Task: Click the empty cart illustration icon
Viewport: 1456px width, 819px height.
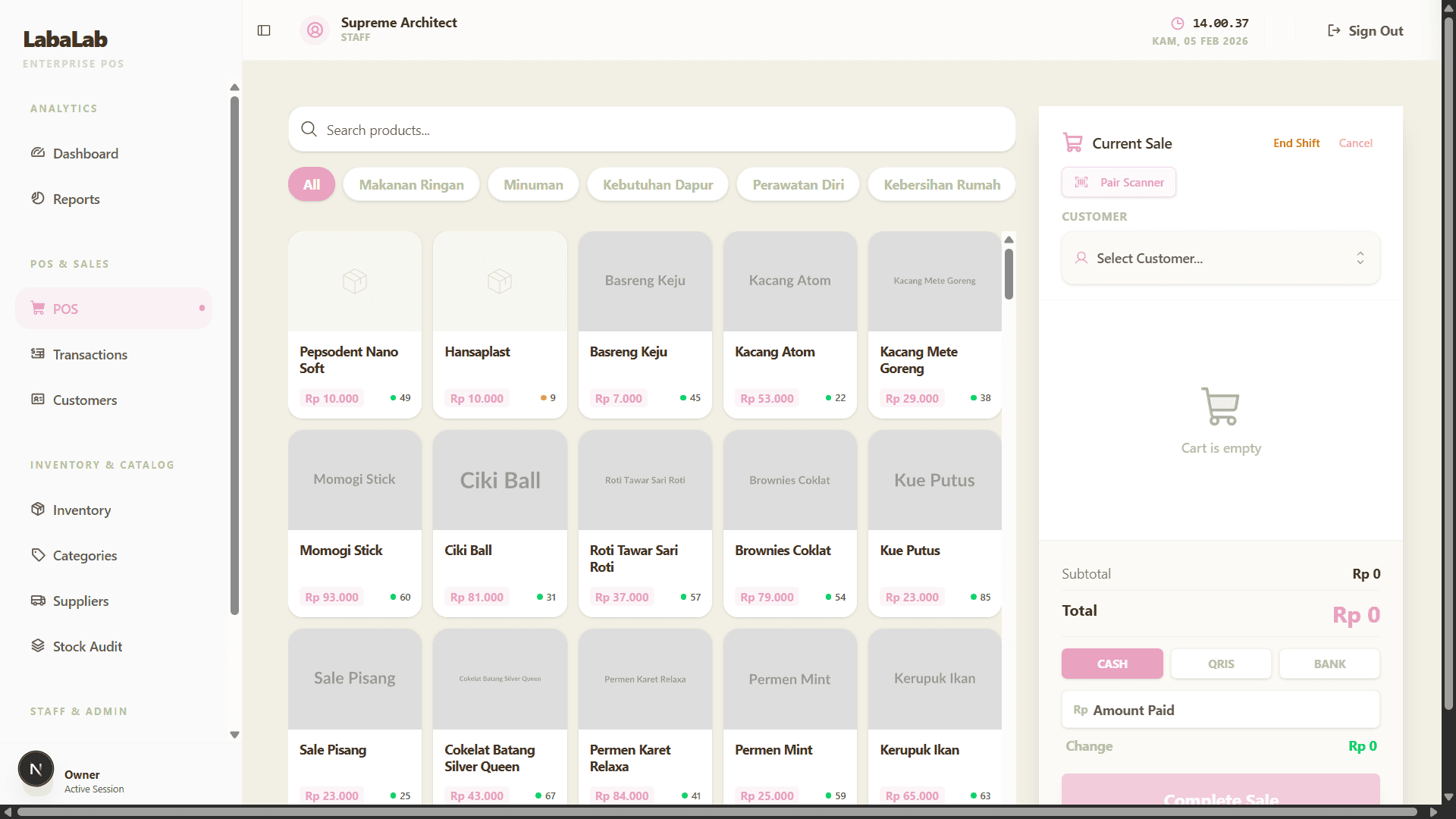Action: click(x=1220, y=406)
